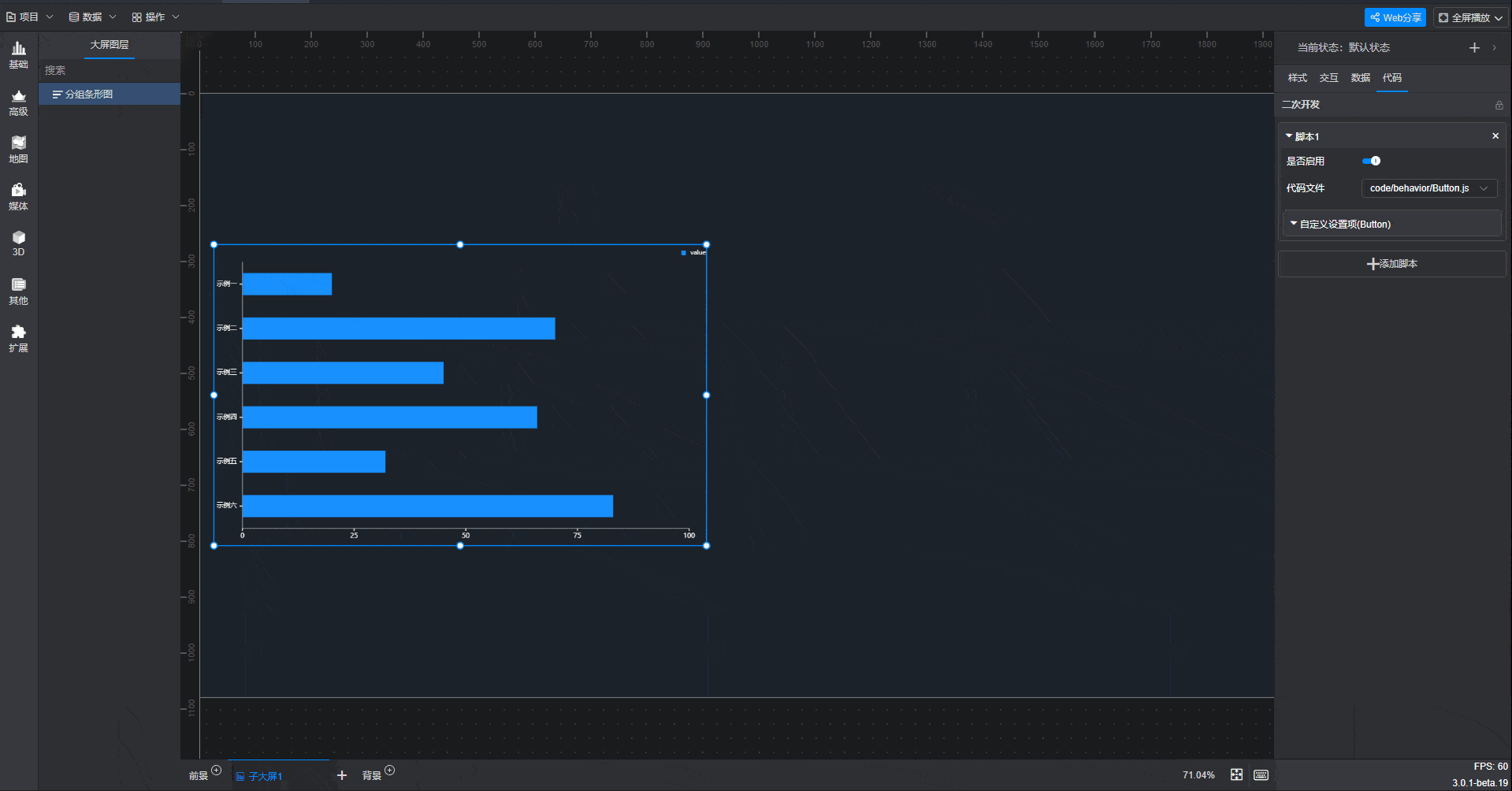Click the 背景 background tab label
Image resolution: width=1512 pixels, height=791 pixels.
click(x=372, y=776)
